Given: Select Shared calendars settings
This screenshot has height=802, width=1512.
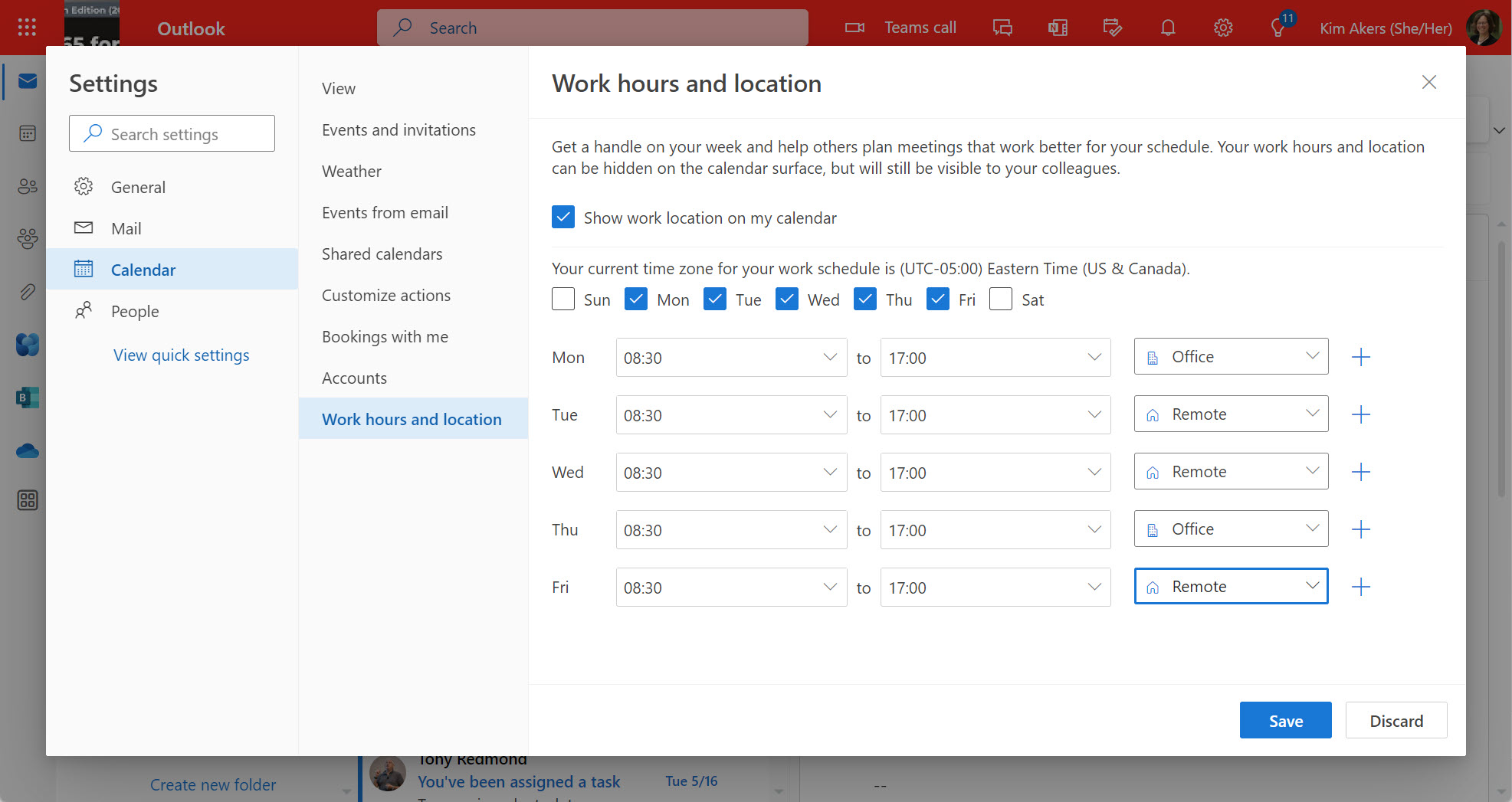Looking at the screenshot, I should (x=382, y=254).
